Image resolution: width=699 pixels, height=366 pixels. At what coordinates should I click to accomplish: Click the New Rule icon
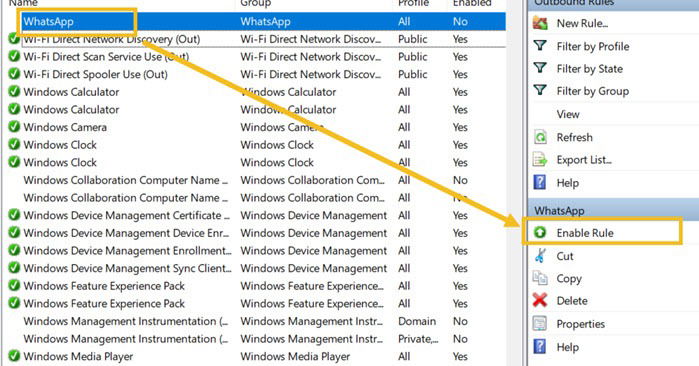540,23
